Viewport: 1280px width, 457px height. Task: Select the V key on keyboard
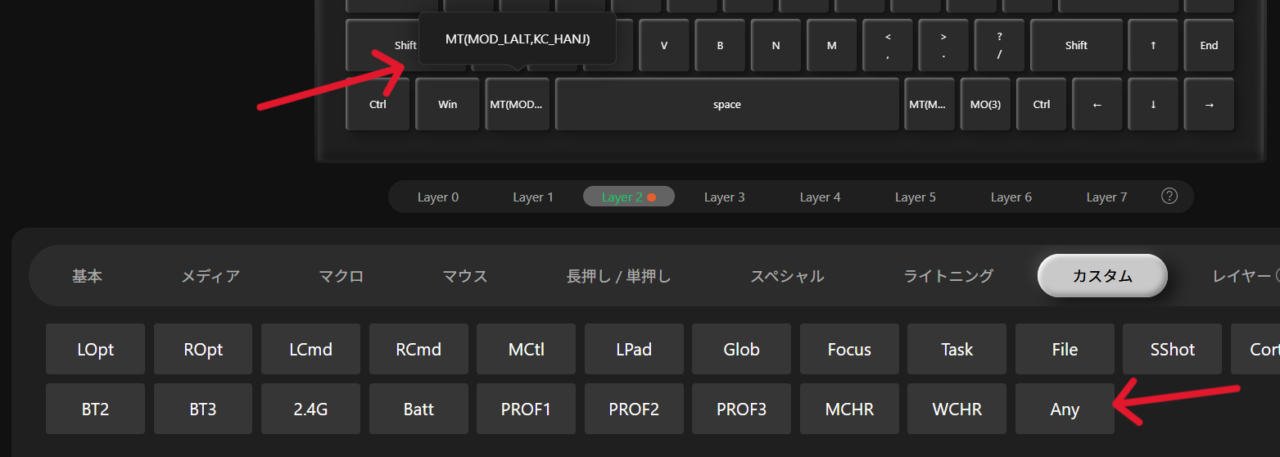664,45
